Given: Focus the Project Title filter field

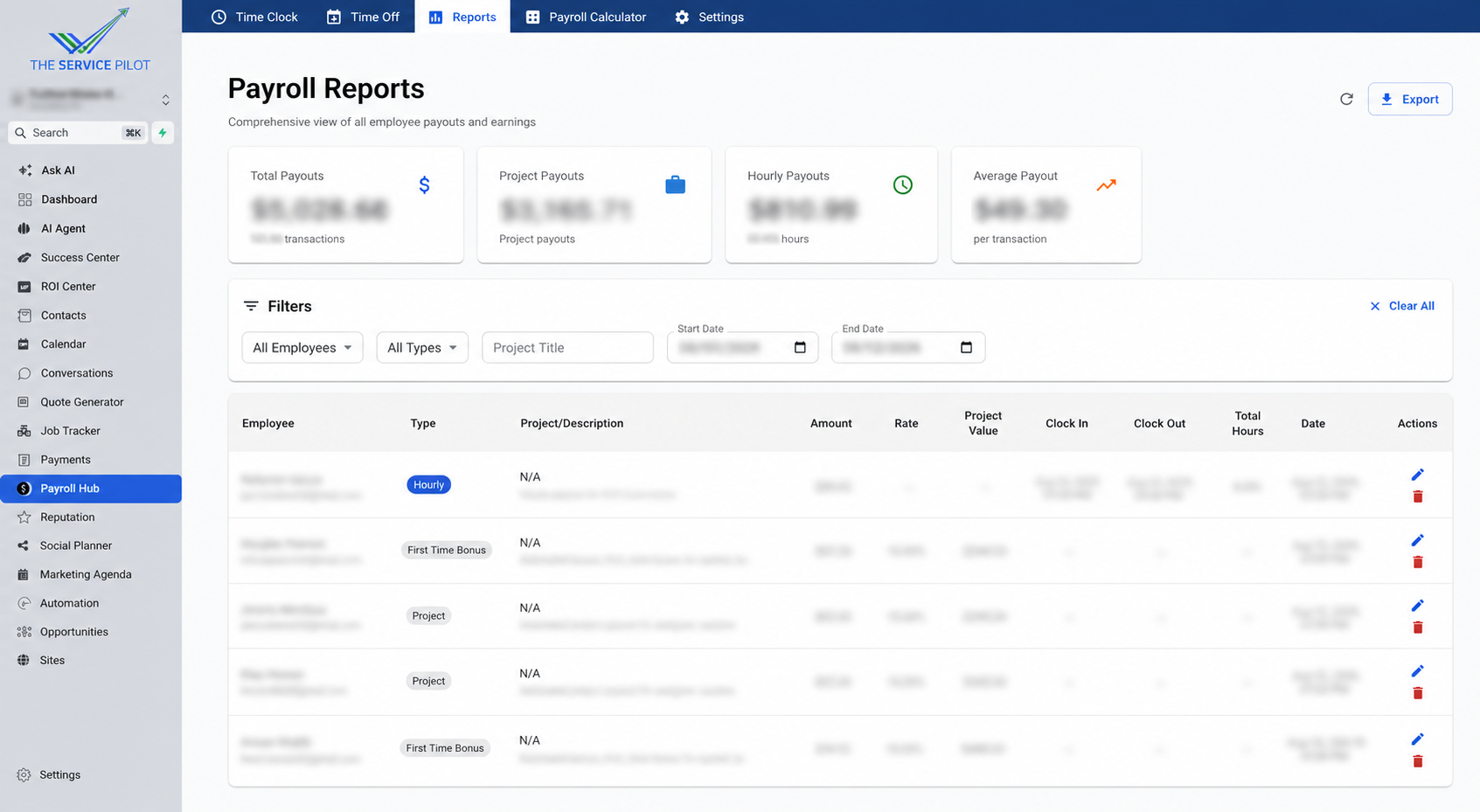Looking at the screenshot, I should 567,347.
